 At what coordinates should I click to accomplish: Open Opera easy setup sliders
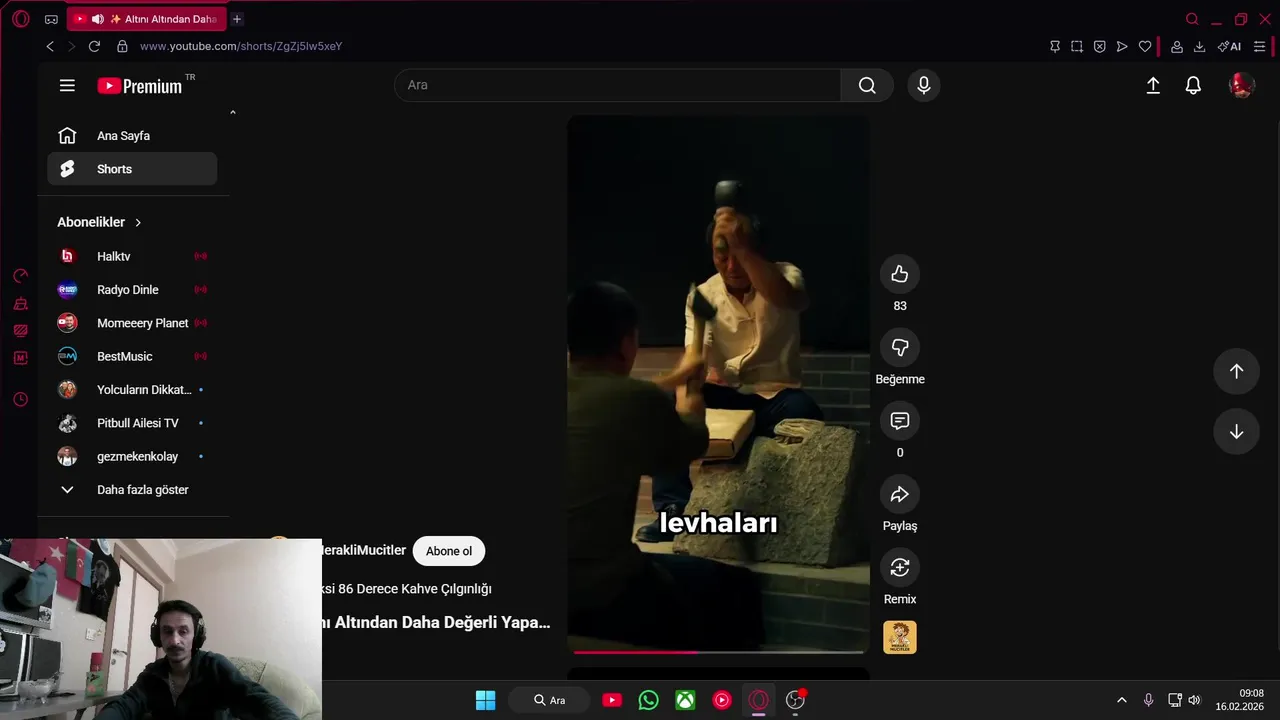click(1259, 46)
